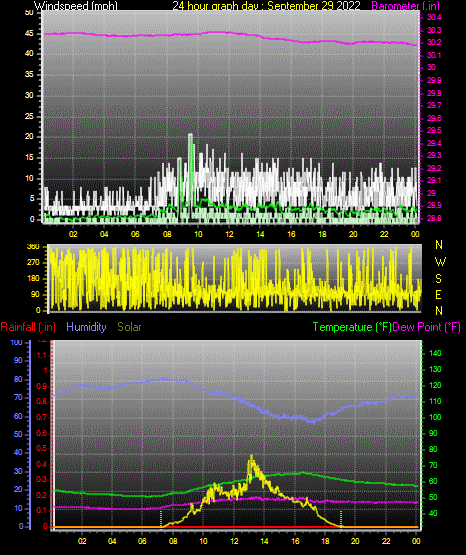466x555 pixels.
Task: Click the 'Temperature (°F)' legend label
Action: [x=352, y=327]
